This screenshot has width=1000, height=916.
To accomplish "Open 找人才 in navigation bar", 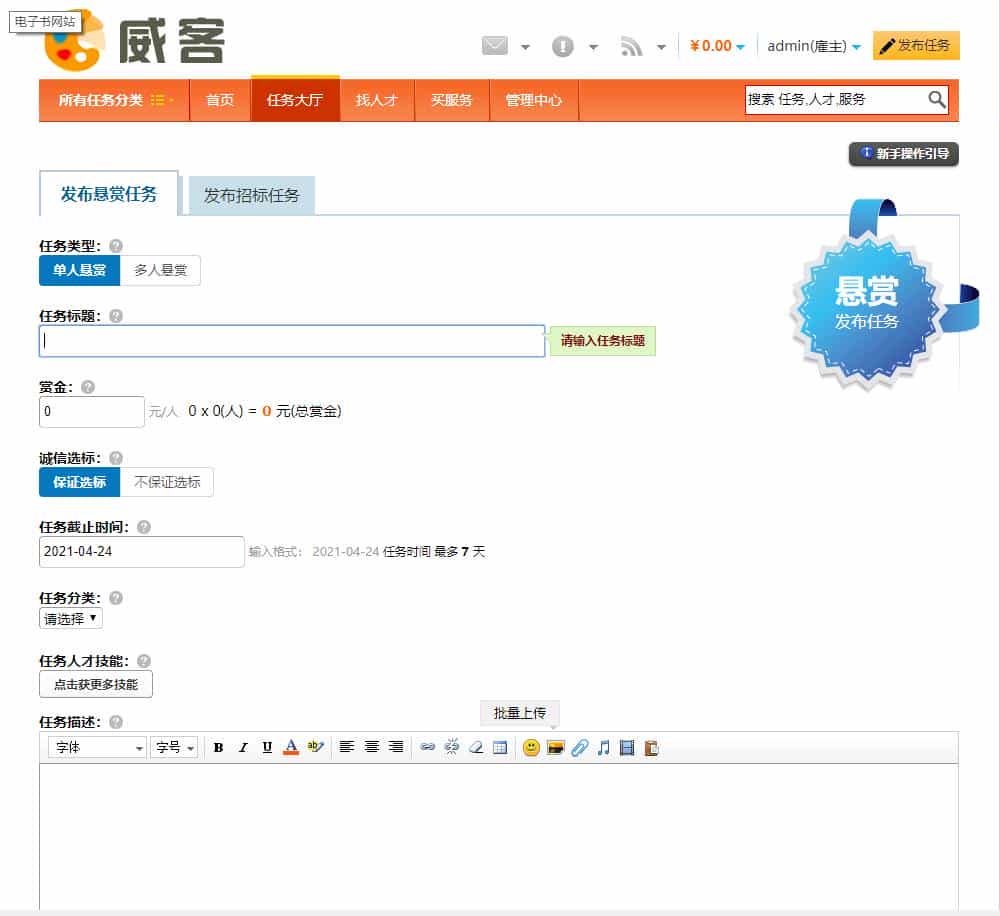I will pos(377,100).
